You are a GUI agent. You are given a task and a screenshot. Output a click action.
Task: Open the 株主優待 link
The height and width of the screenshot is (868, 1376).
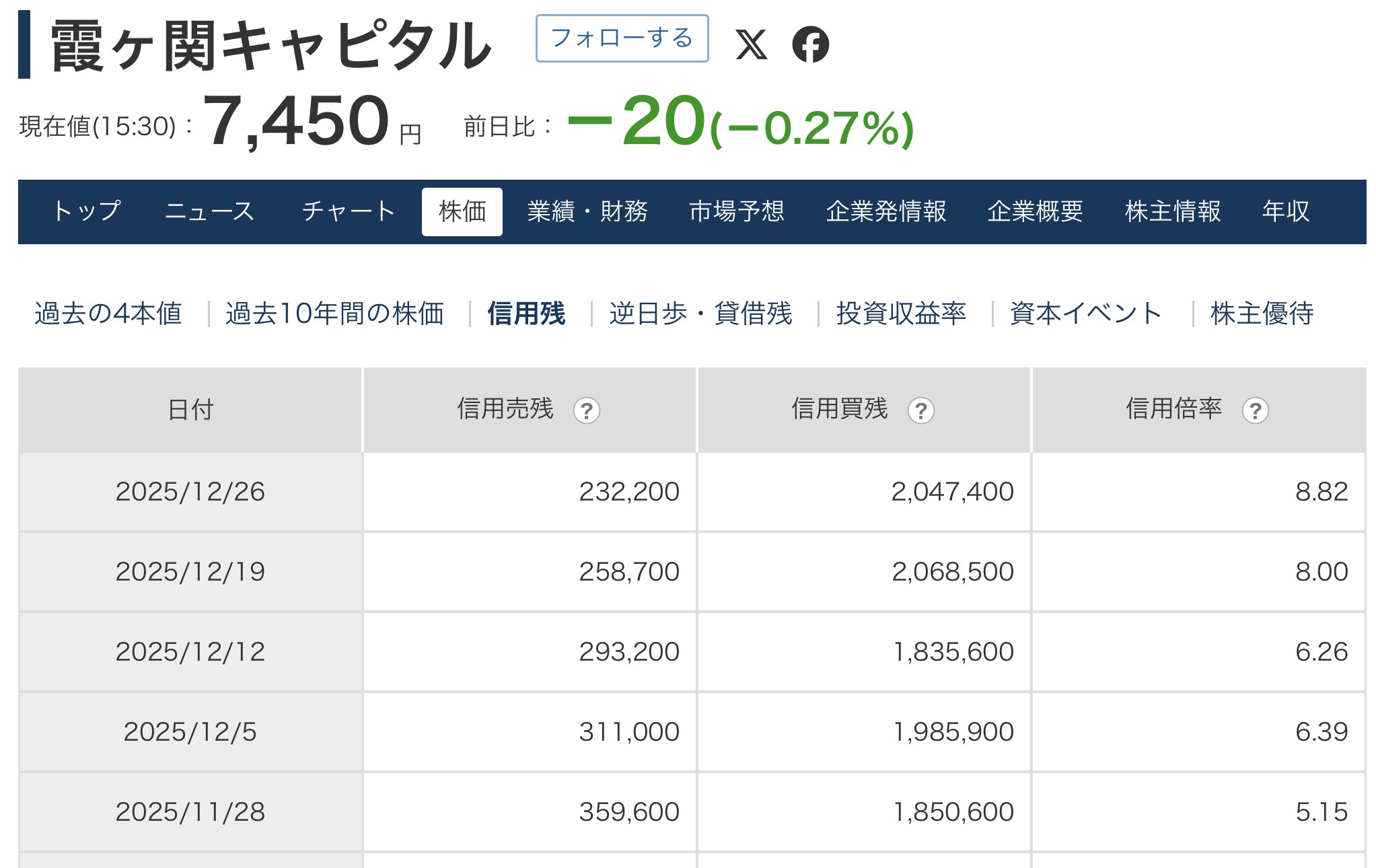click(x=1262, y=314)
